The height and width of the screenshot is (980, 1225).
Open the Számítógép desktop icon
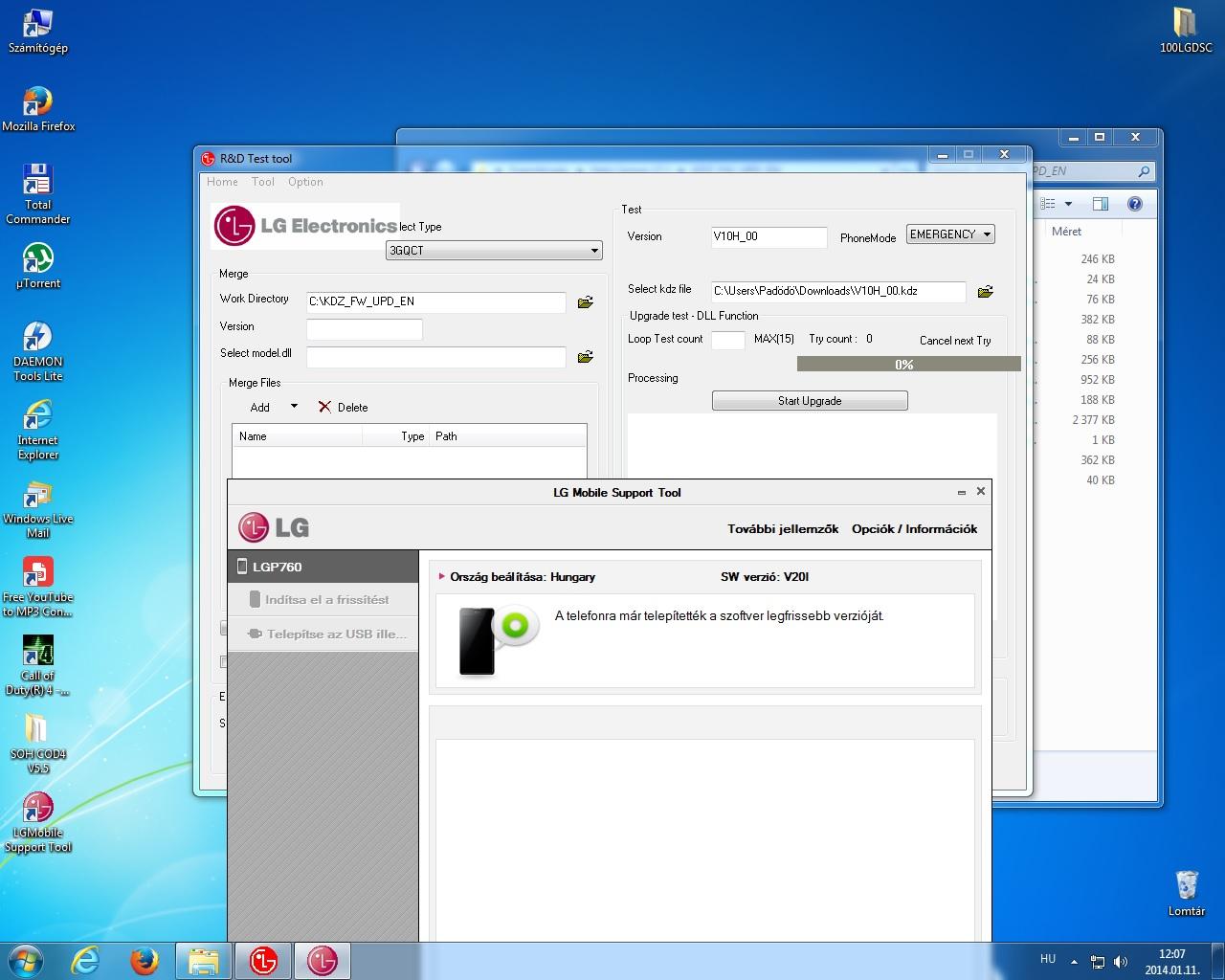coord(37,30)
